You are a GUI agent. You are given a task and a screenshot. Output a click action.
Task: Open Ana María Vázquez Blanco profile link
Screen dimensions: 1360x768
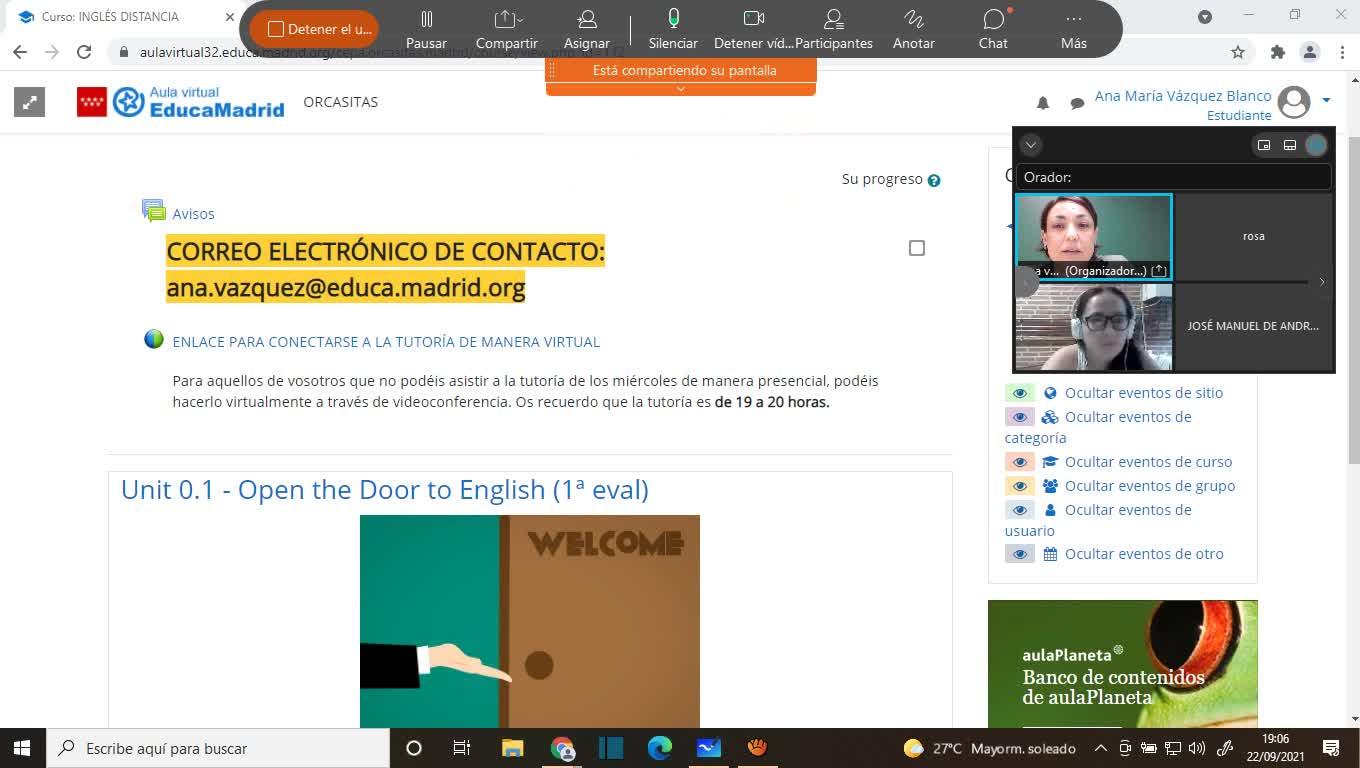1183,96
